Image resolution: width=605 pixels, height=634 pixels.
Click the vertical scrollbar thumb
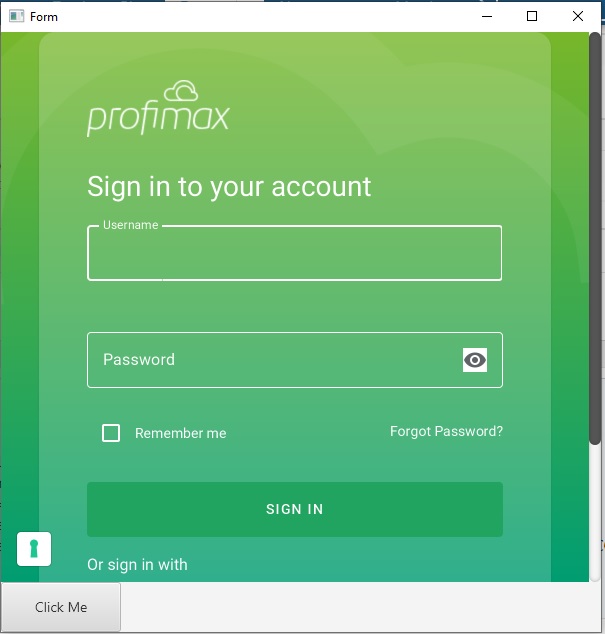(x=595, y=239)
